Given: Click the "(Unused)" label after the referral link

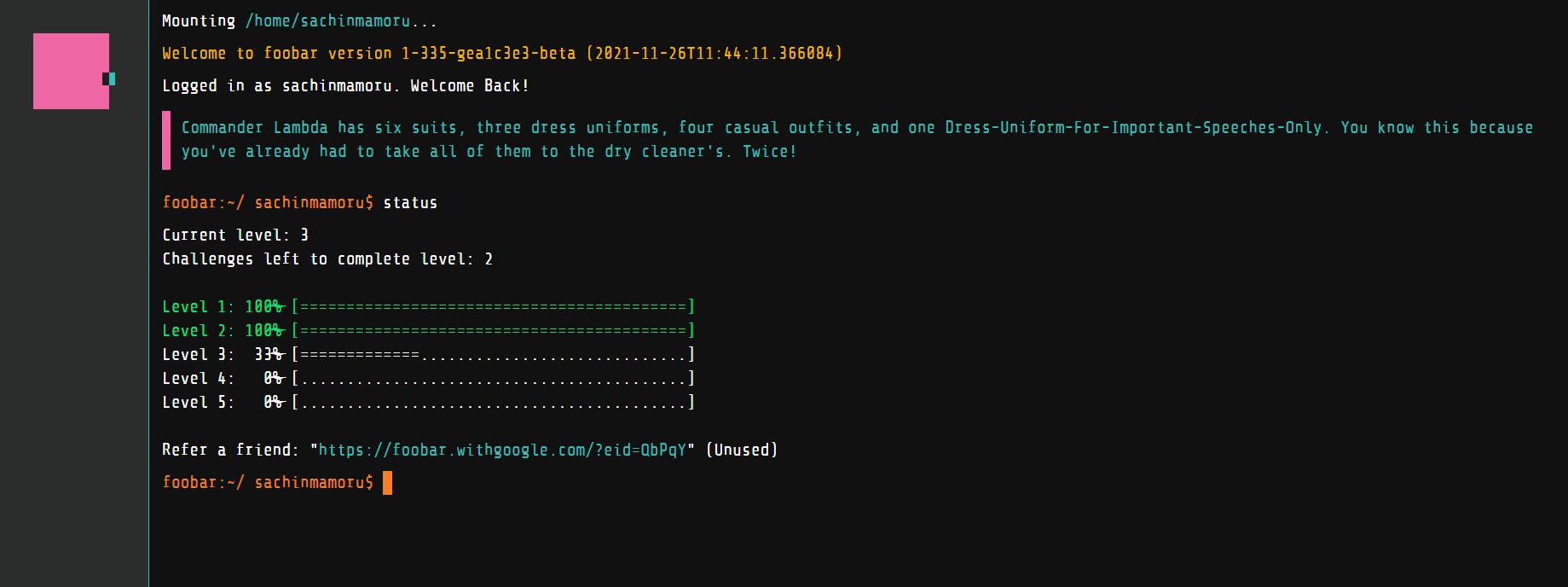Looking at the screenshot, I should click(742, 450).
